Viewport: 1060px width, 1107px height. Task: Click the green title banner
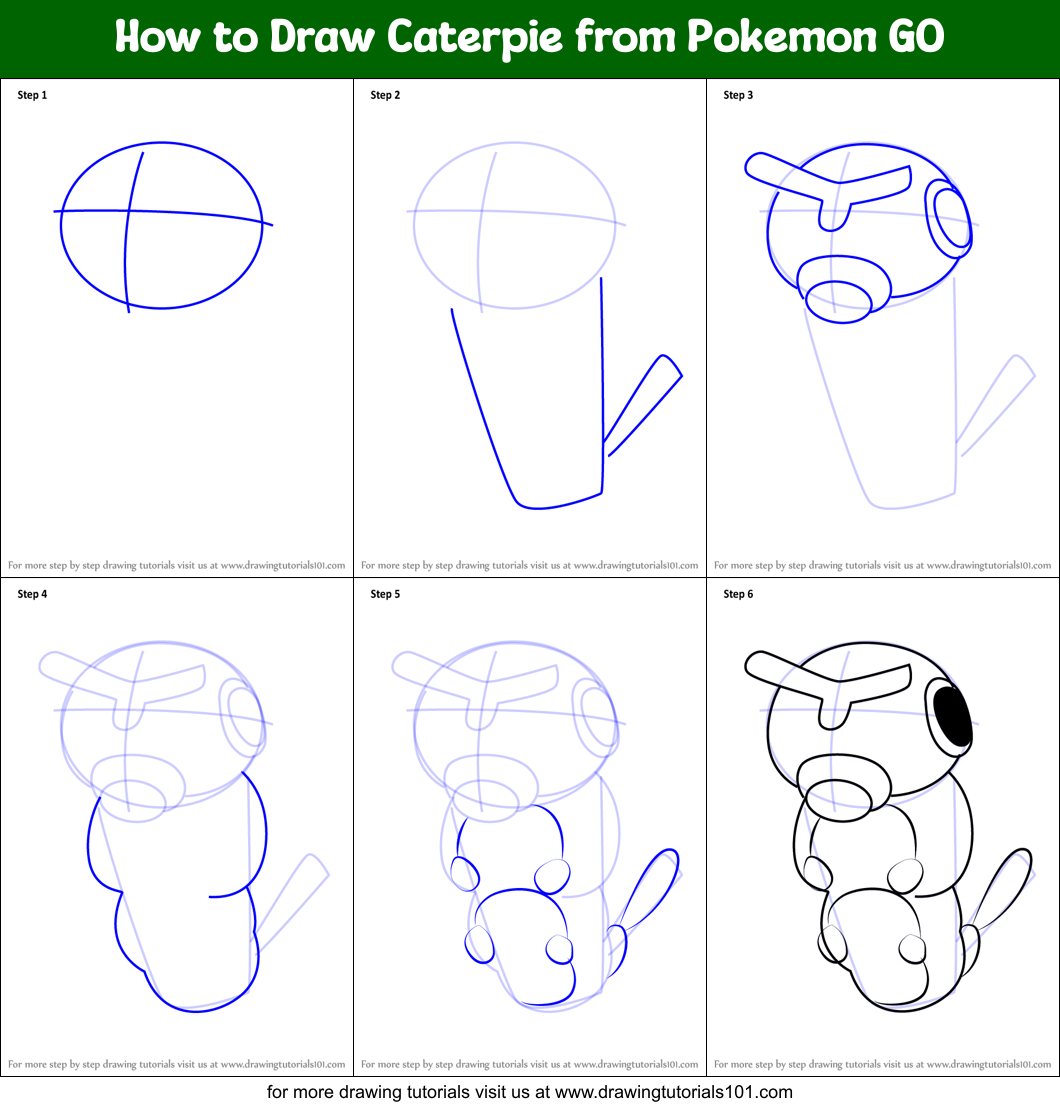(530, 38)
